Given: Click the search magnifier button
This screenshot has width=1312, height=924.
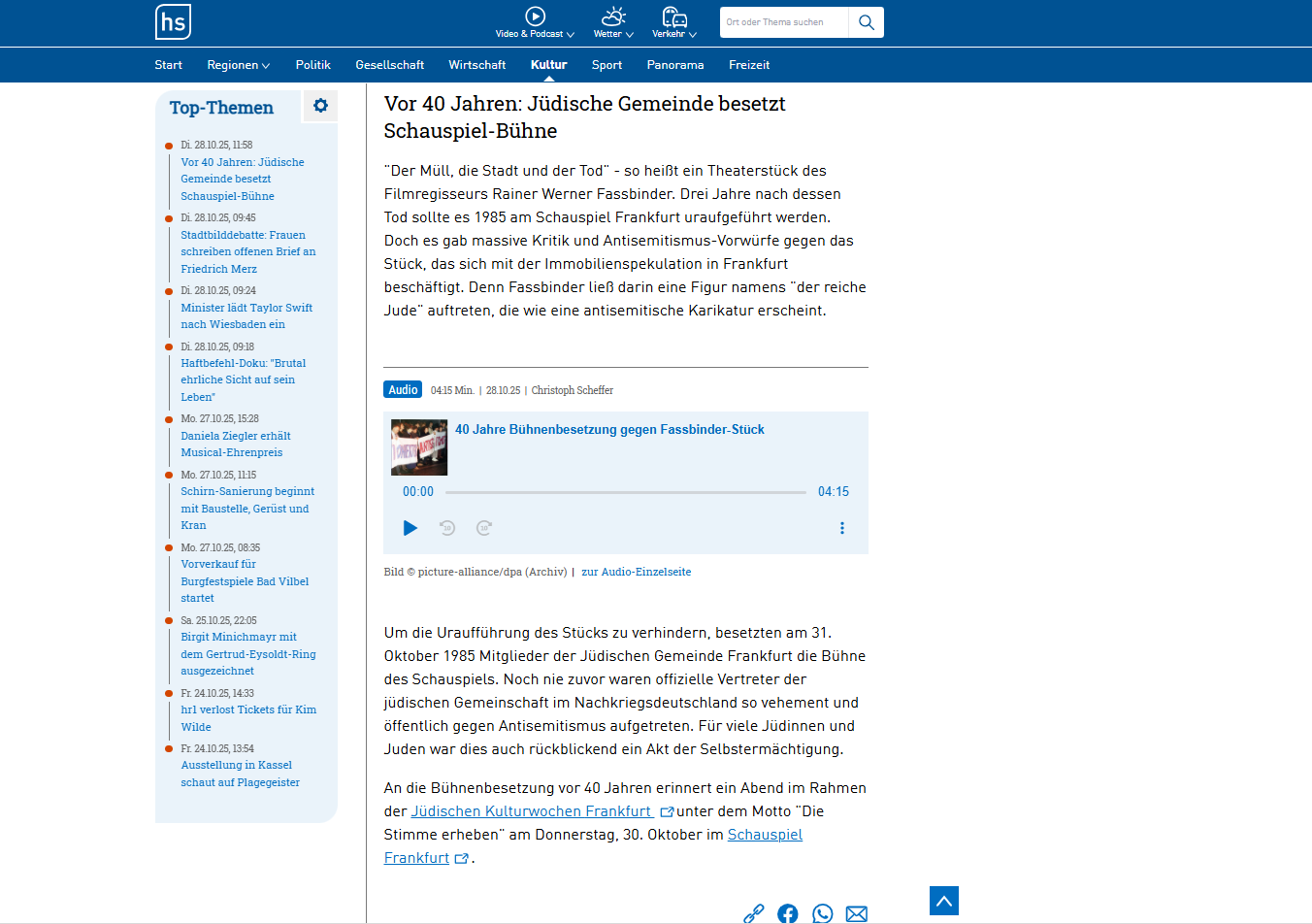Looking at the screenshot, I should tap(866, 22).
